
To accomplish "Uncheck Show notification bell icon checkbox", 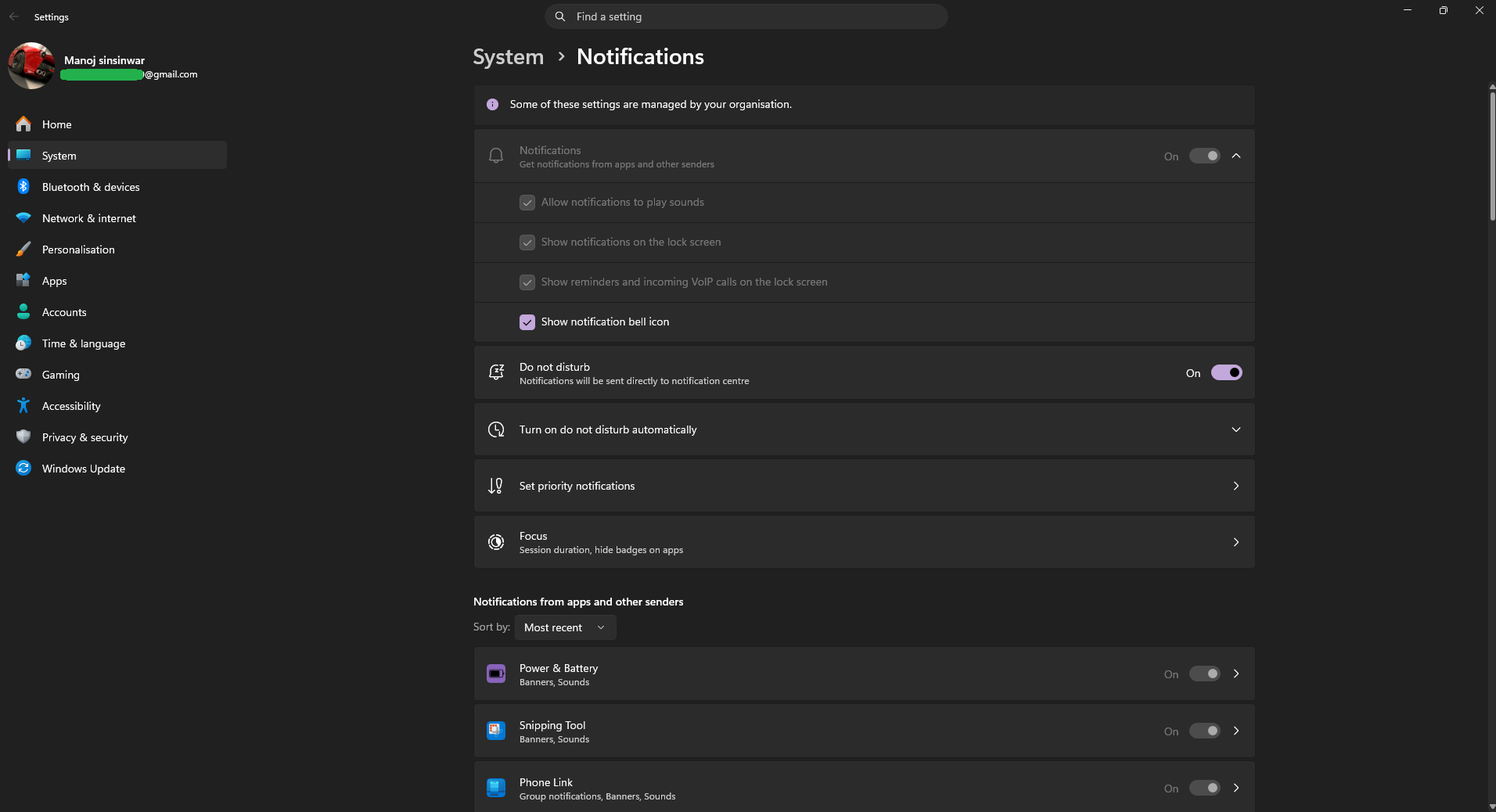I will click(527, 322).
